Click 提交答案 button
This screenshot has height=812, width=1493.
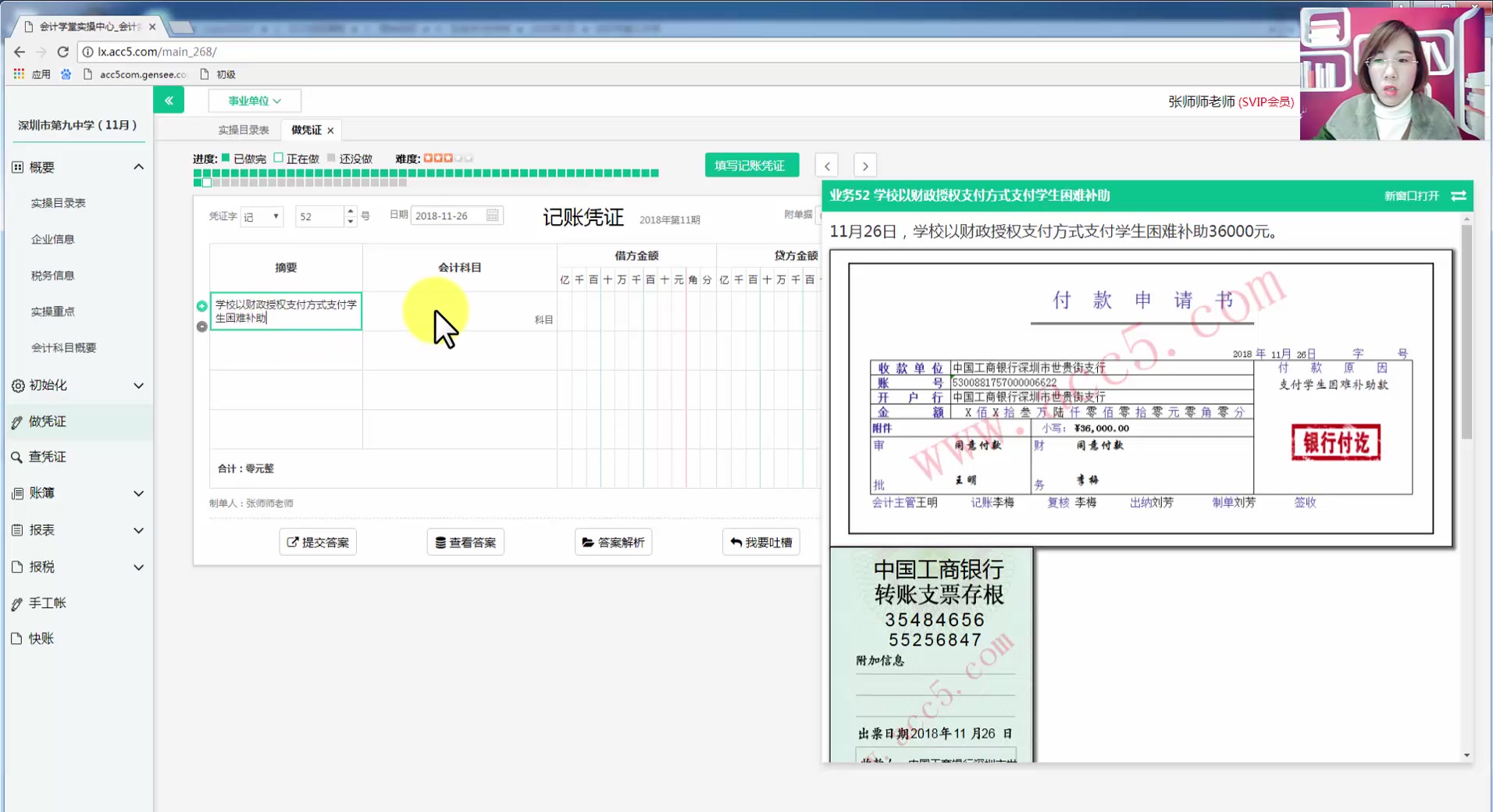318,542
